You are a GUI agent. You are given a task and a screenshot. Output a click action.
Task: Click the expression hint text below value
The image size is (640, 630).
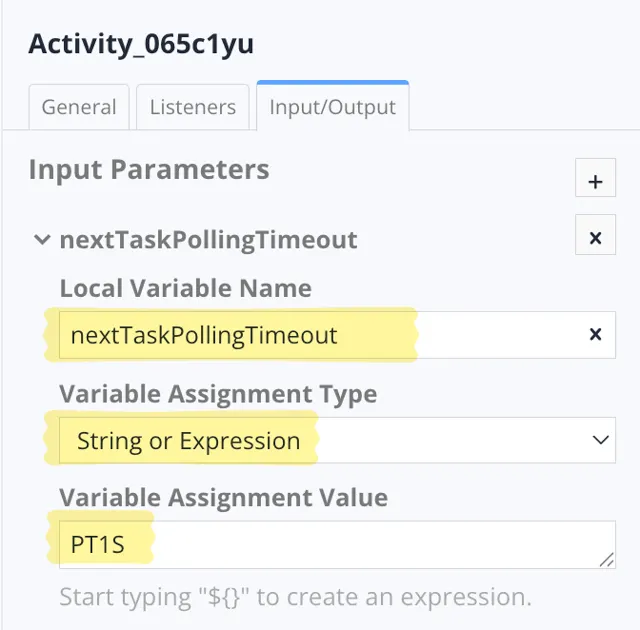pos(295,597)
